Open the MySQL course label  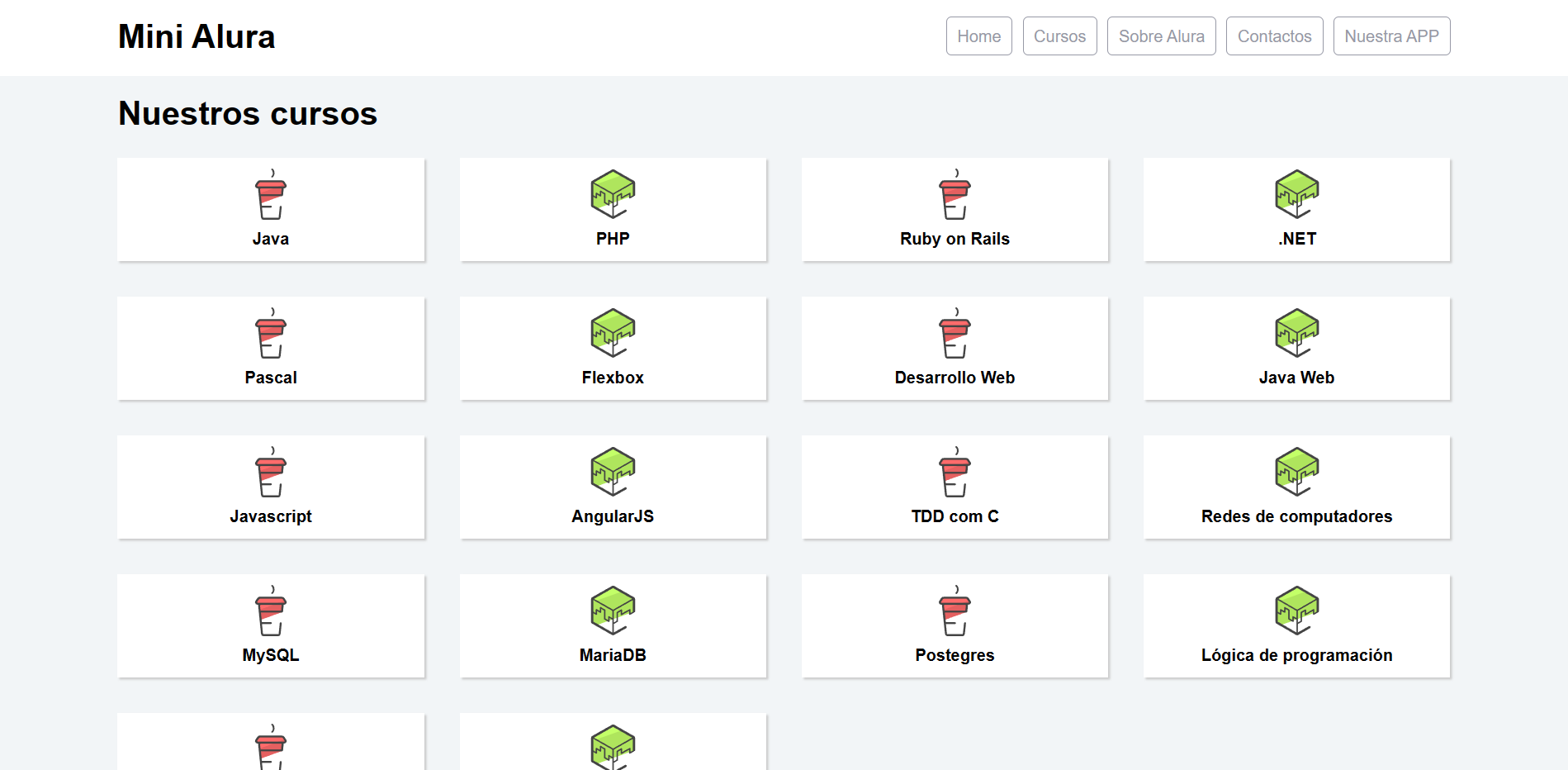271,655
